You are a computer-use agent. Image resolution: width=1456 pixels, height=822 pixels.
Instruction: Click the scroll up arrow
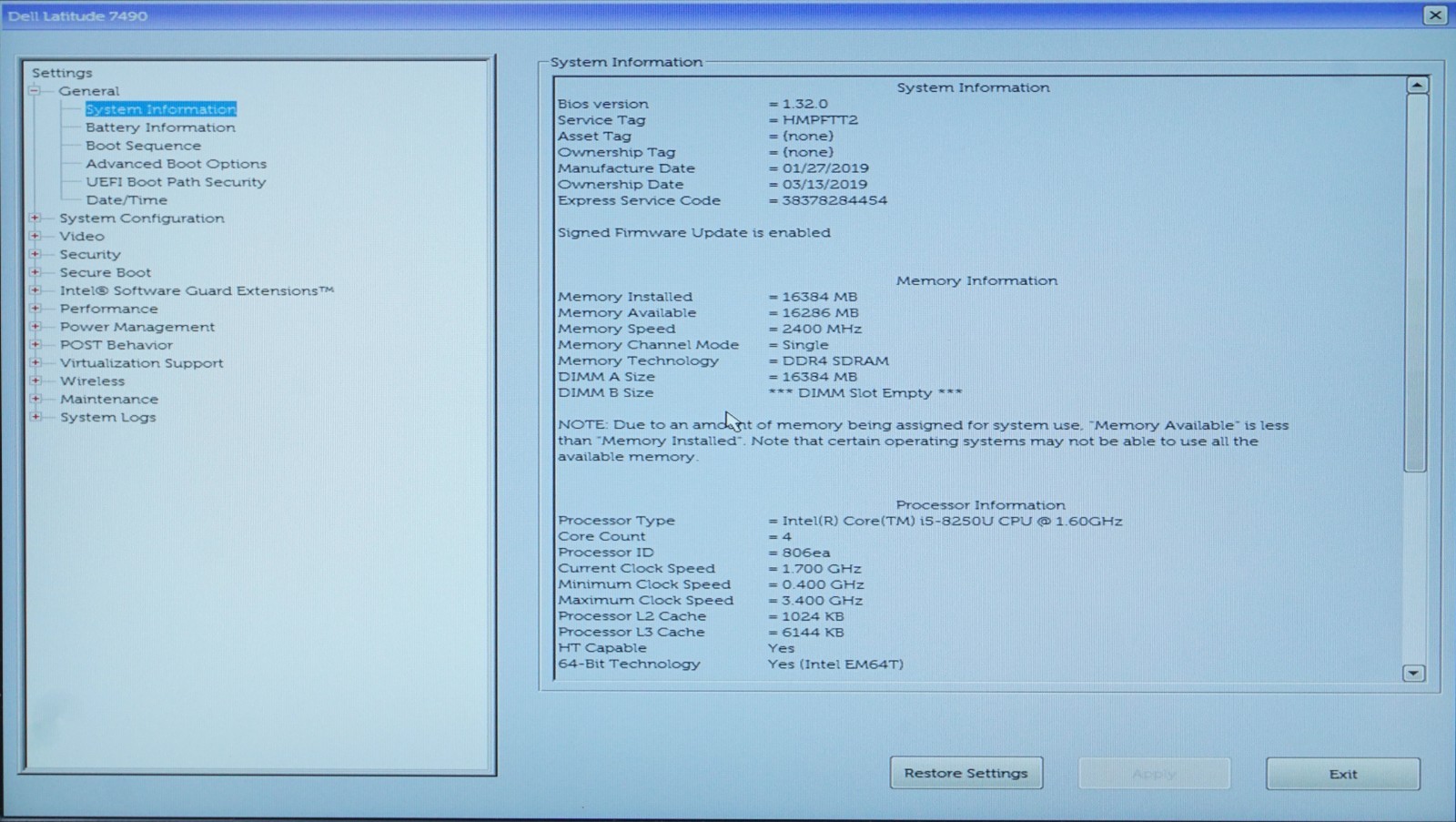click(1417, 85)
